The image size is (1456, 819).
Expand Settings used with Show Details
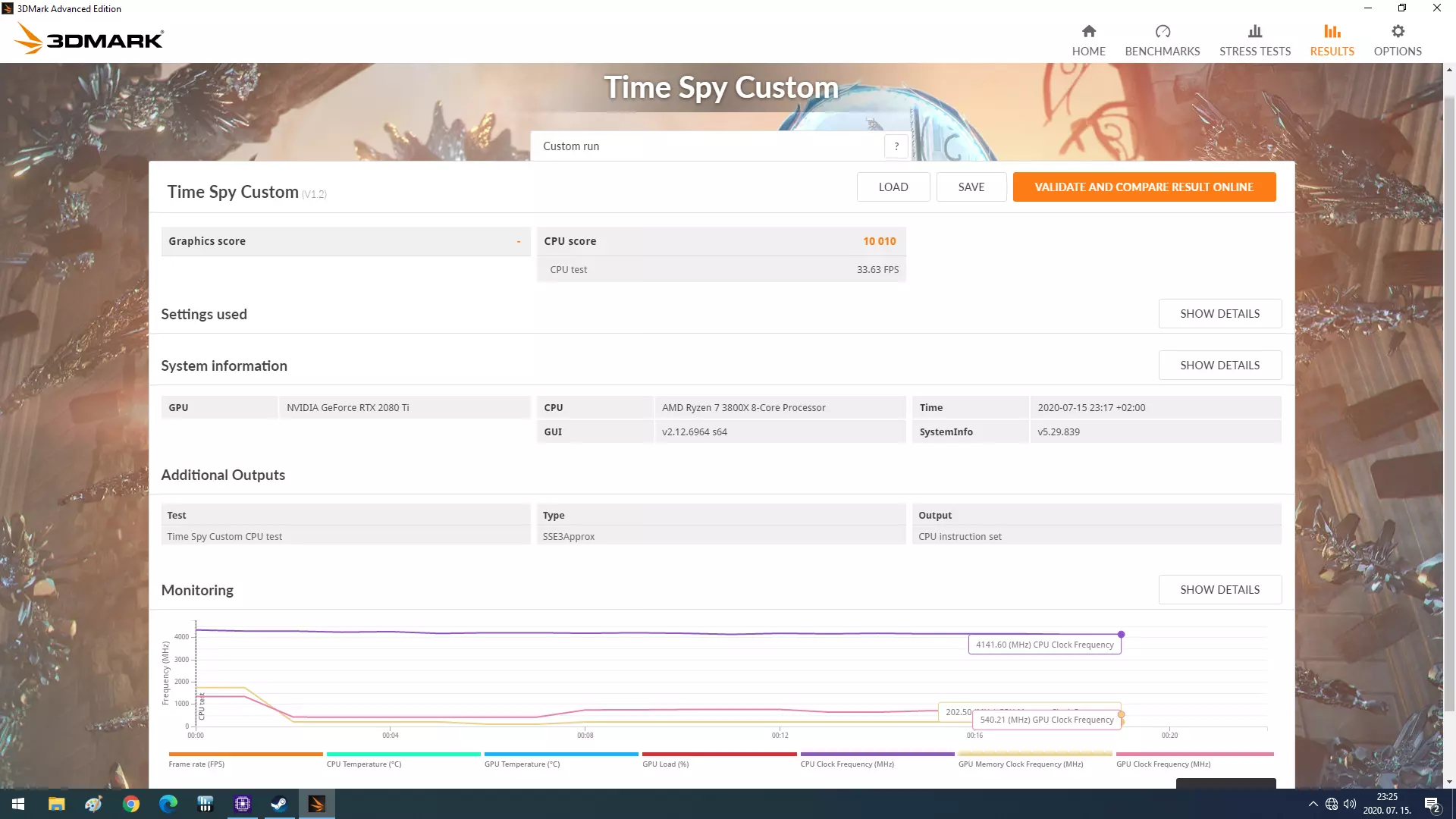click(1219, 314)
